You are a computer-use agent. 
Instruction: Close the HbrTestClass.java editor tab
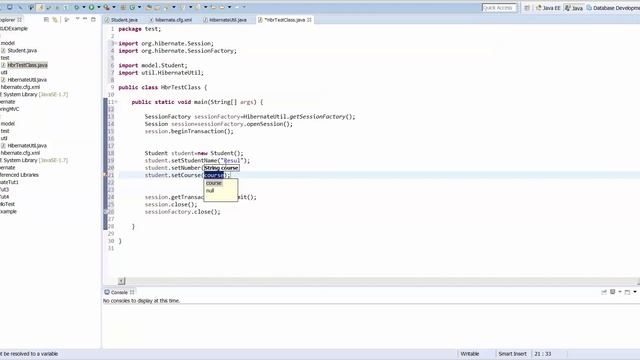click(x=309, y=20)
